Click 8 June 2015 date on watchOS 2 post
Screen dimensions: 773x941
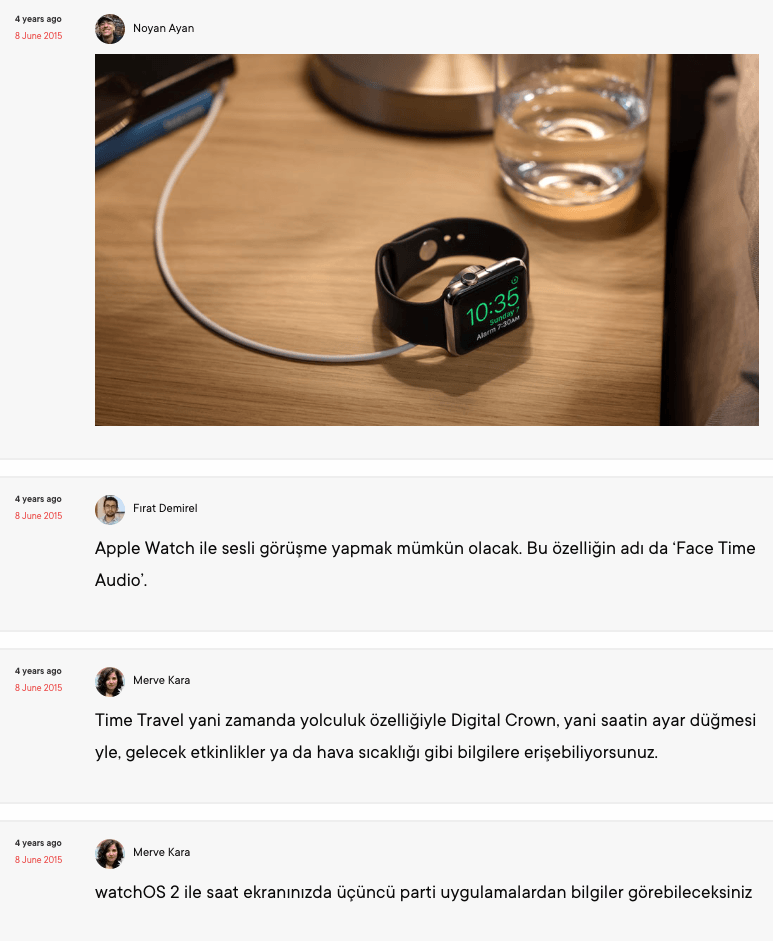(x=38, y=859)
